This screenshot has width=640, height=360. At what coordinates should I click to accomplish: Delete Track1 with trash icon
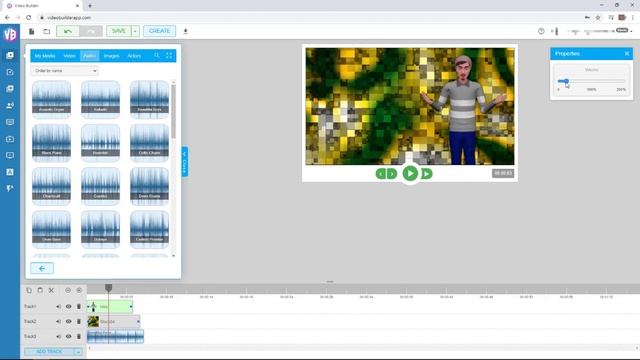[x=79, y=307]
